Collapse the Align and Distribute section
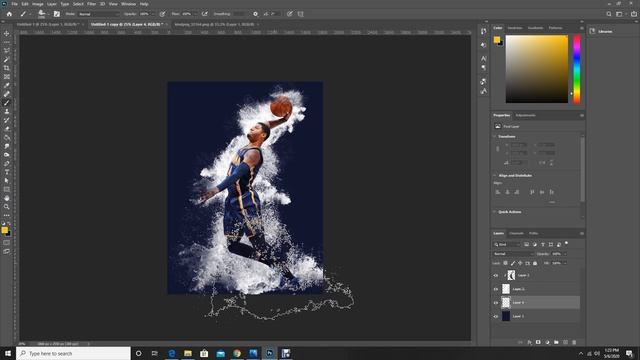640x360 pixels. click(x=495, y=176)
